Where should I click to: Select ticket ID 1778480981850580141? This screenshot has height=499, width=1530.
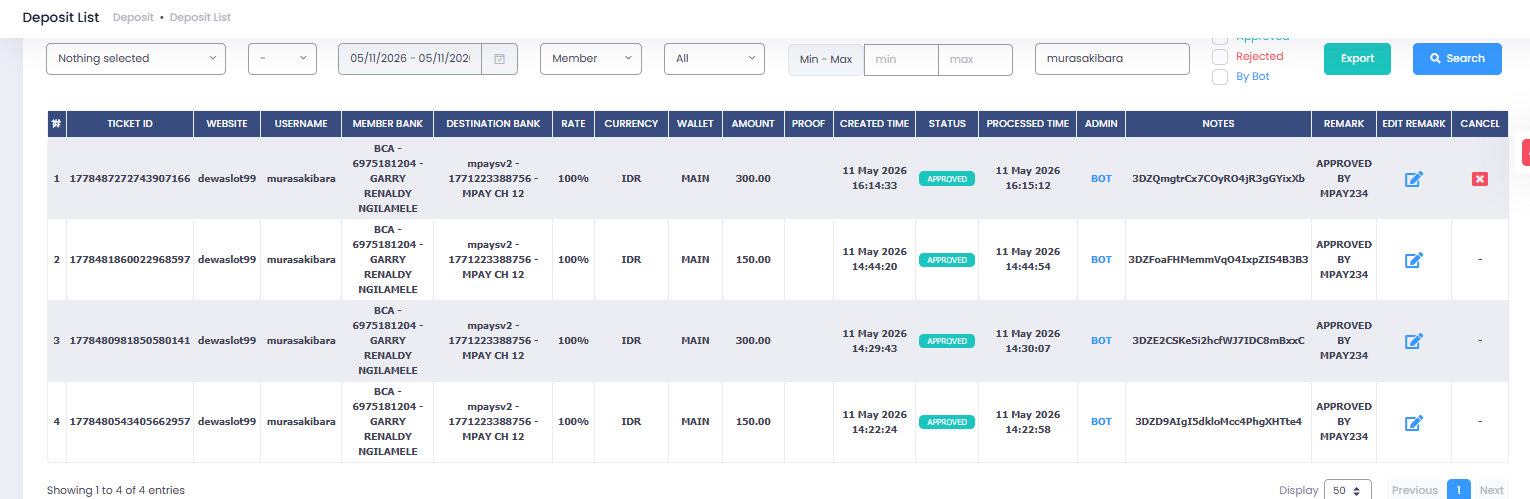130,341
